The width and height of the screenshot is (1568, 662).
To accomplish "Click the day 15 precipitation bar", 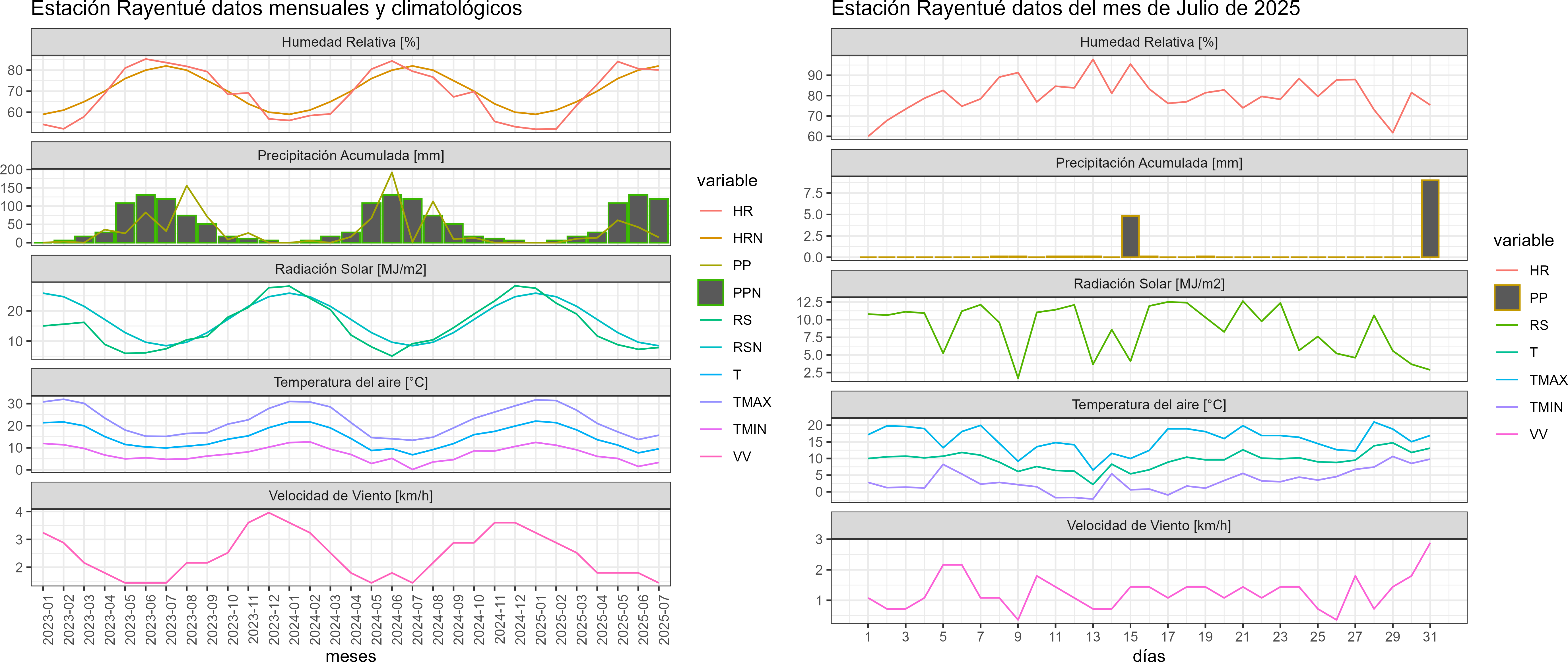I will pos(1130,237).
